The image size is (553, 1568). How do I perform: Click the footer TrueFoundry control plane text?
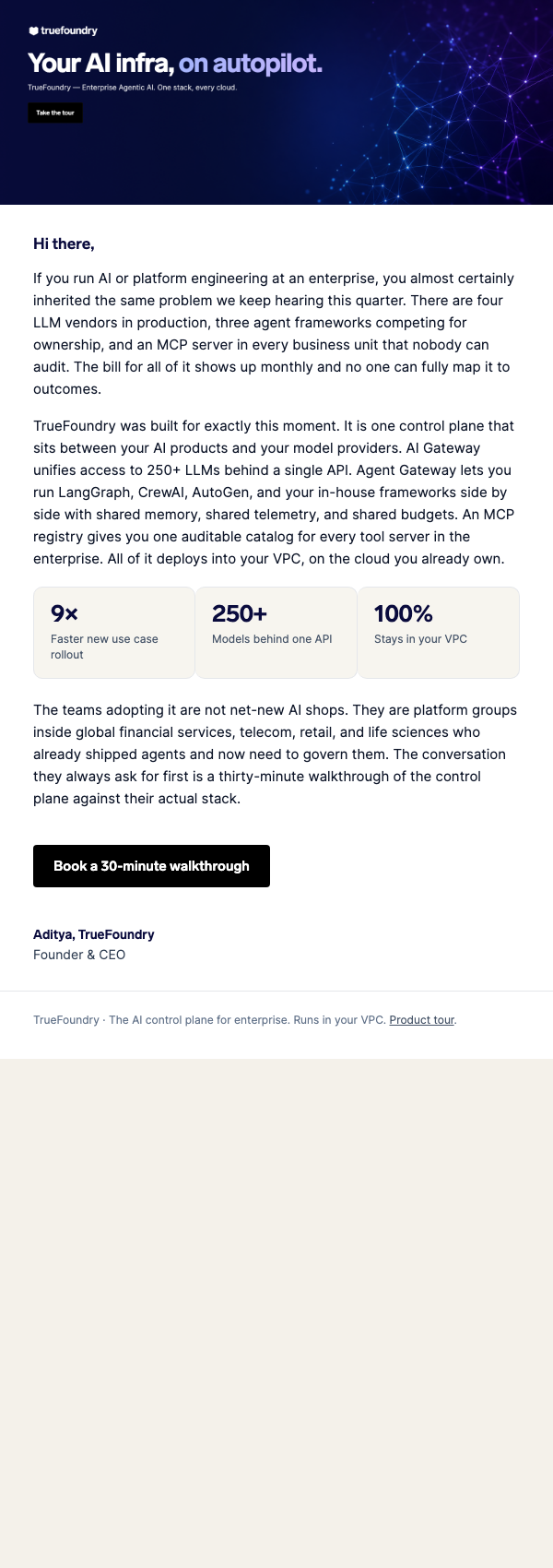pyautogui.click(x=209, y=1020)
